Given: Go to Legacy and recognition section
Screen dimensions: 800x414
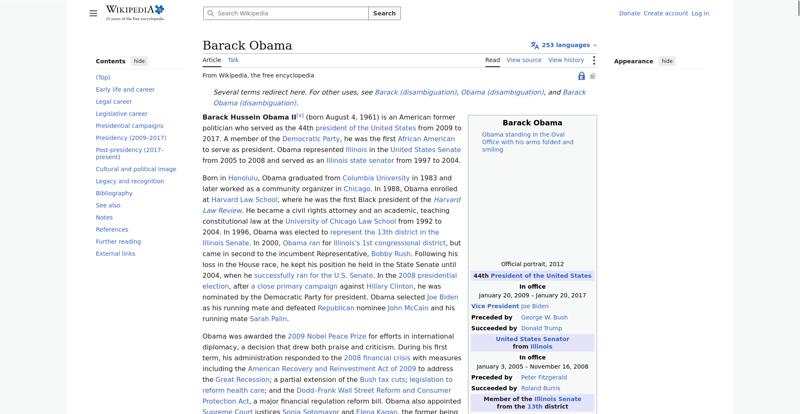Looking at the screenshot, I should pos(130,181).
